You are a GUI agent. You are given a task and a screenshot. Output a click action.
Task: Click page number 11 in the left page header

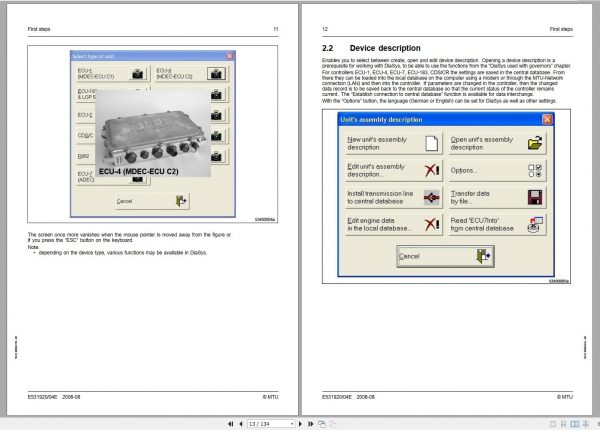(276, 29)
